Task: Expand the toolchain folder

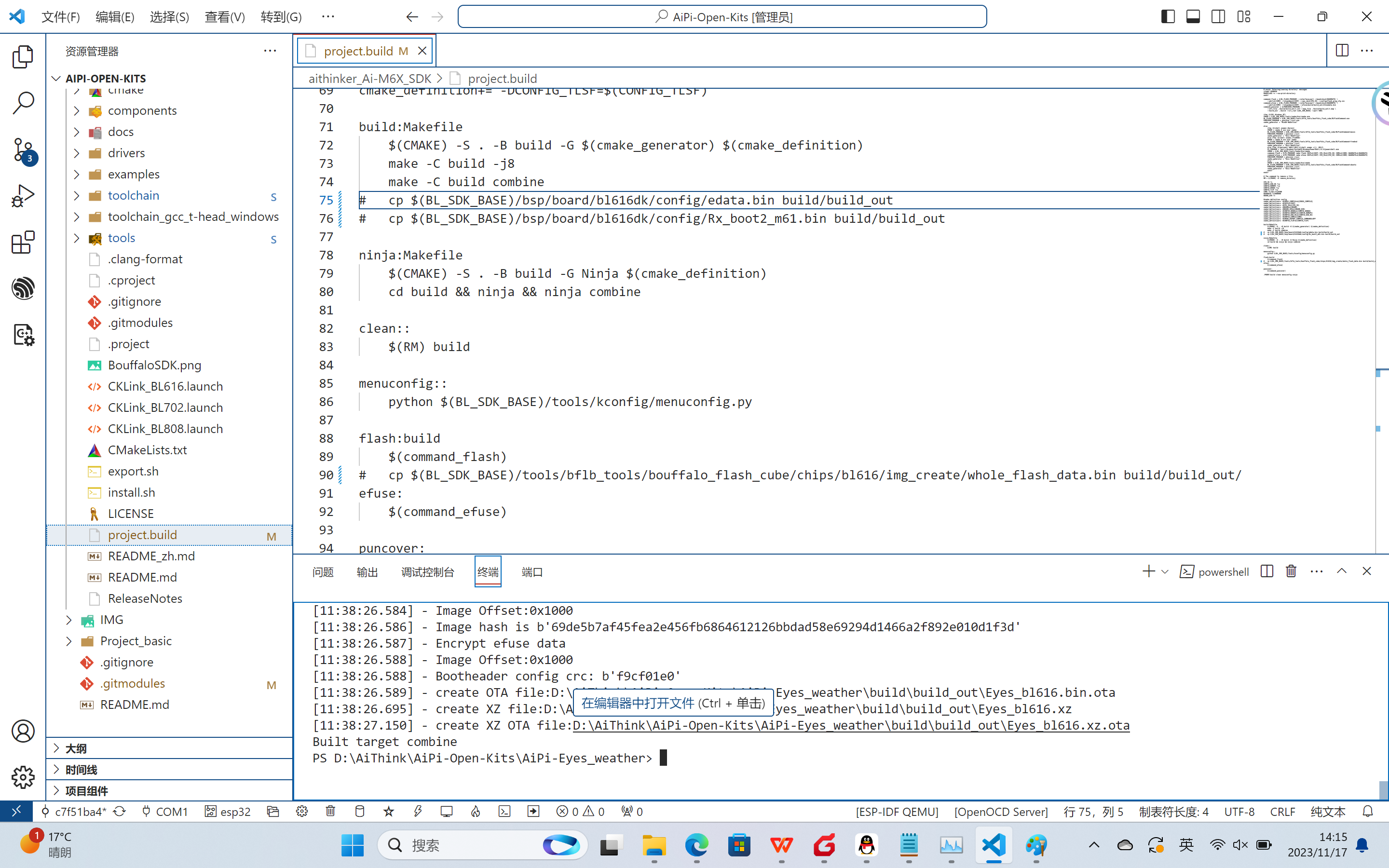Action: (76, 195)
